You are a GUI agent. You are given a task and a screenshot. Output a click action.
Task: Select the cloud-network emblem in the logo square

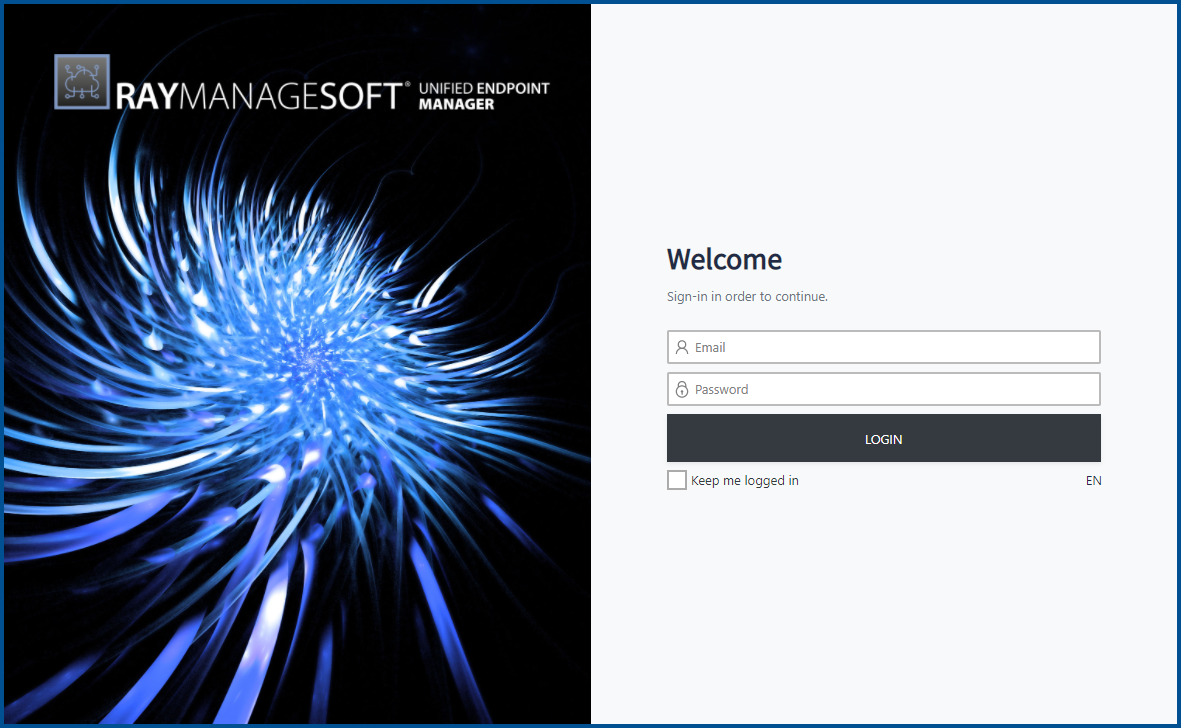[x=81, y=81]
